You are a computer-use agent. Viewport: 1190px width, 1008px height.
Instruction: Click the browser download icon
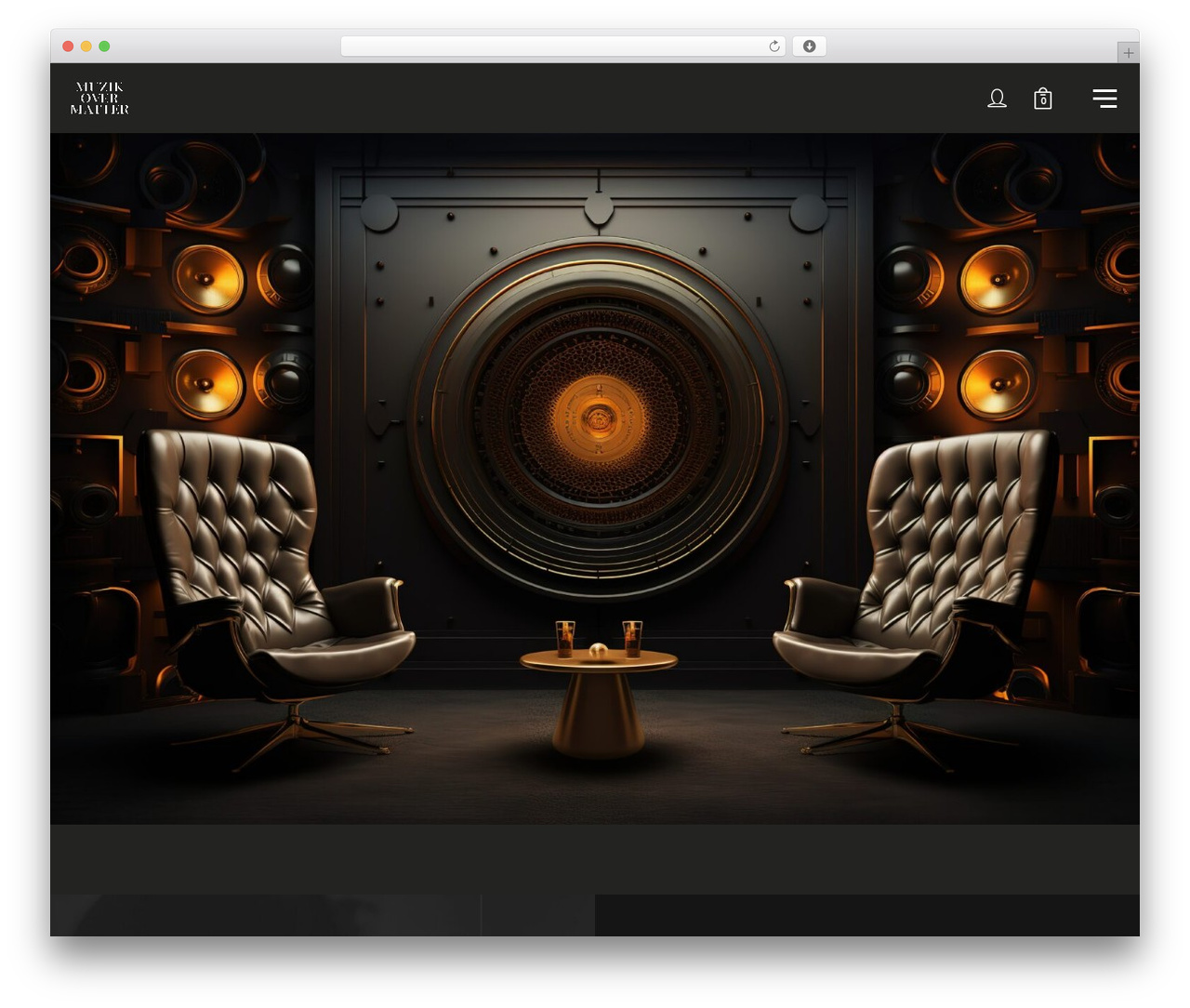coord(809,46)
